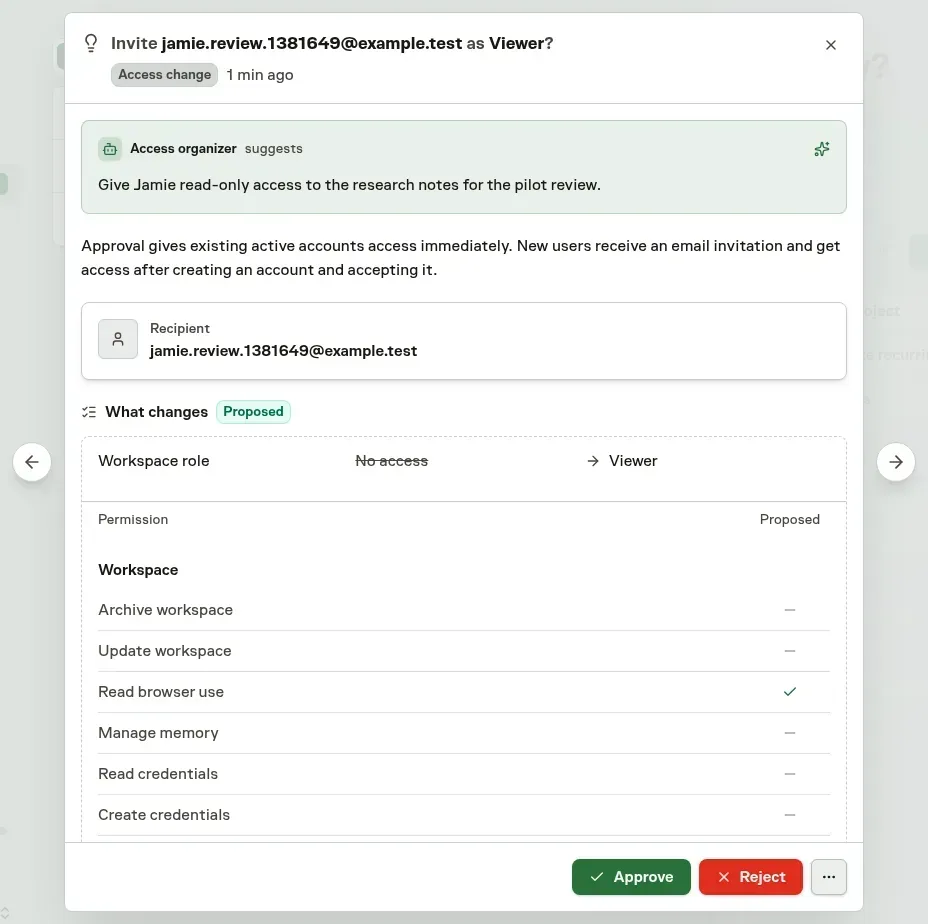Click the Proposed status badge
Viewport: 928px width, 924px height.
(253, 411)
